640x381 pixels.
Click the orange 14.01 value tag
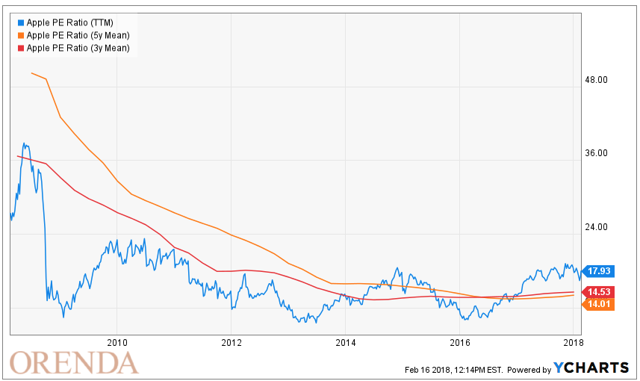pyautogui.click(x=598, y=304)
